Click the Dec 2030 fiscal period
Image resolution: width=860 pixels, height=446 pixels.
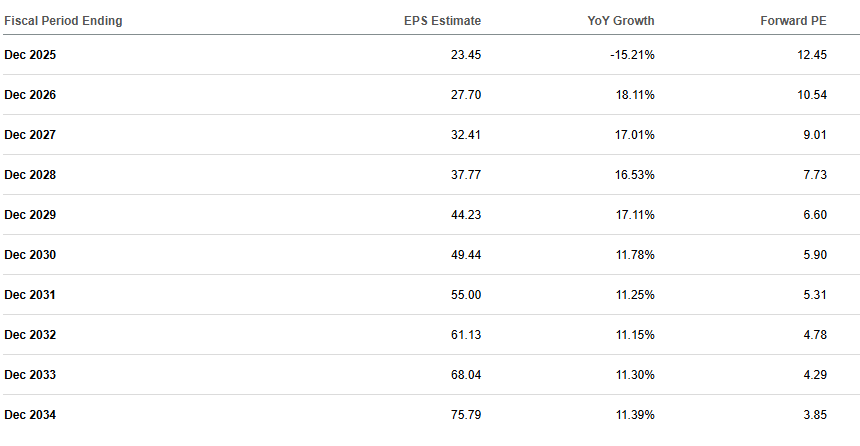(x=30, y=255)
